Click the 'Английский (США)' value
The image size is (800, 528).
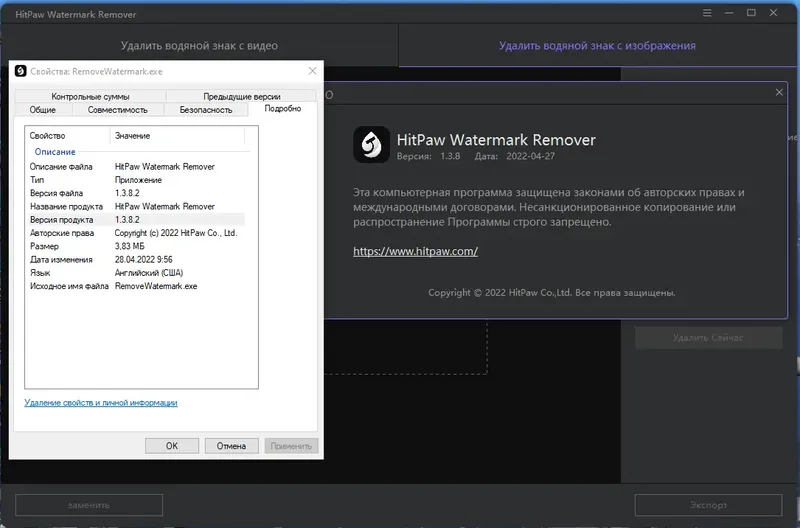[149, 273]
